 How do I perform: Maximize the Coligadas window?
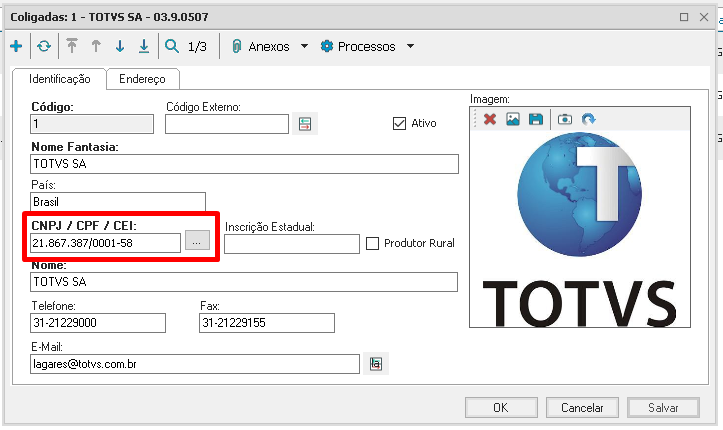click(684, 17)
